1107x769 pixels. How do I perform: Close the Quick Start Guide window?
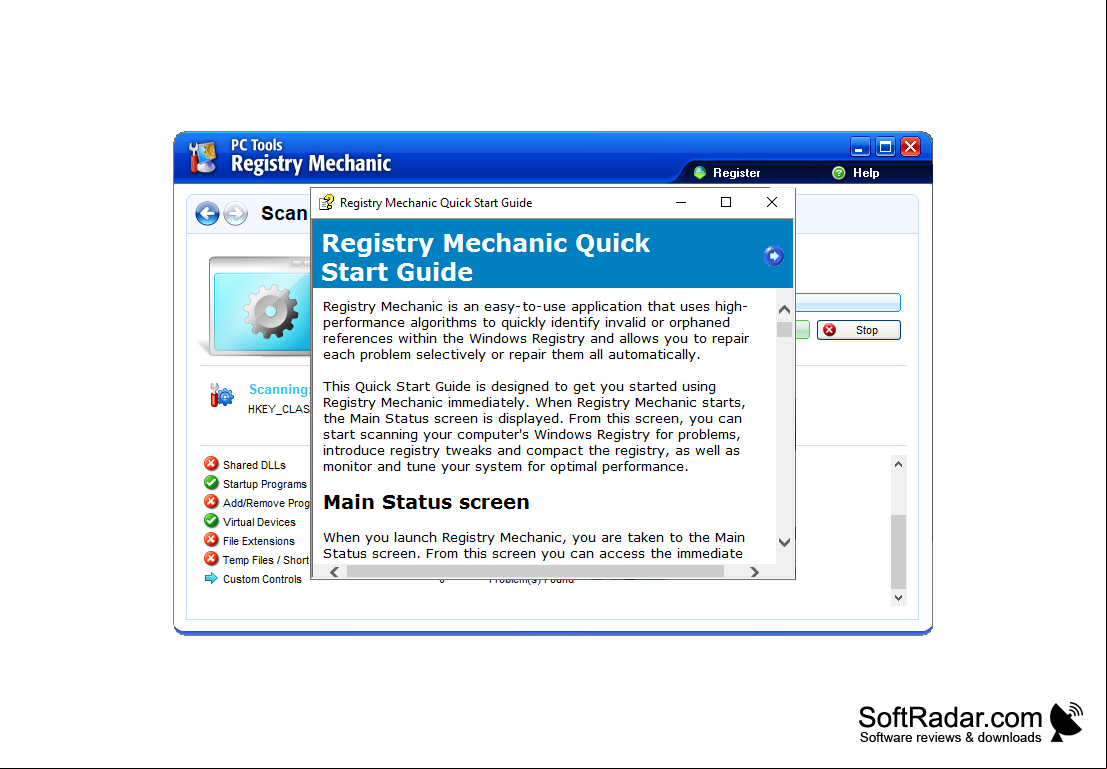pyautogui.click(x=772, y=203)
